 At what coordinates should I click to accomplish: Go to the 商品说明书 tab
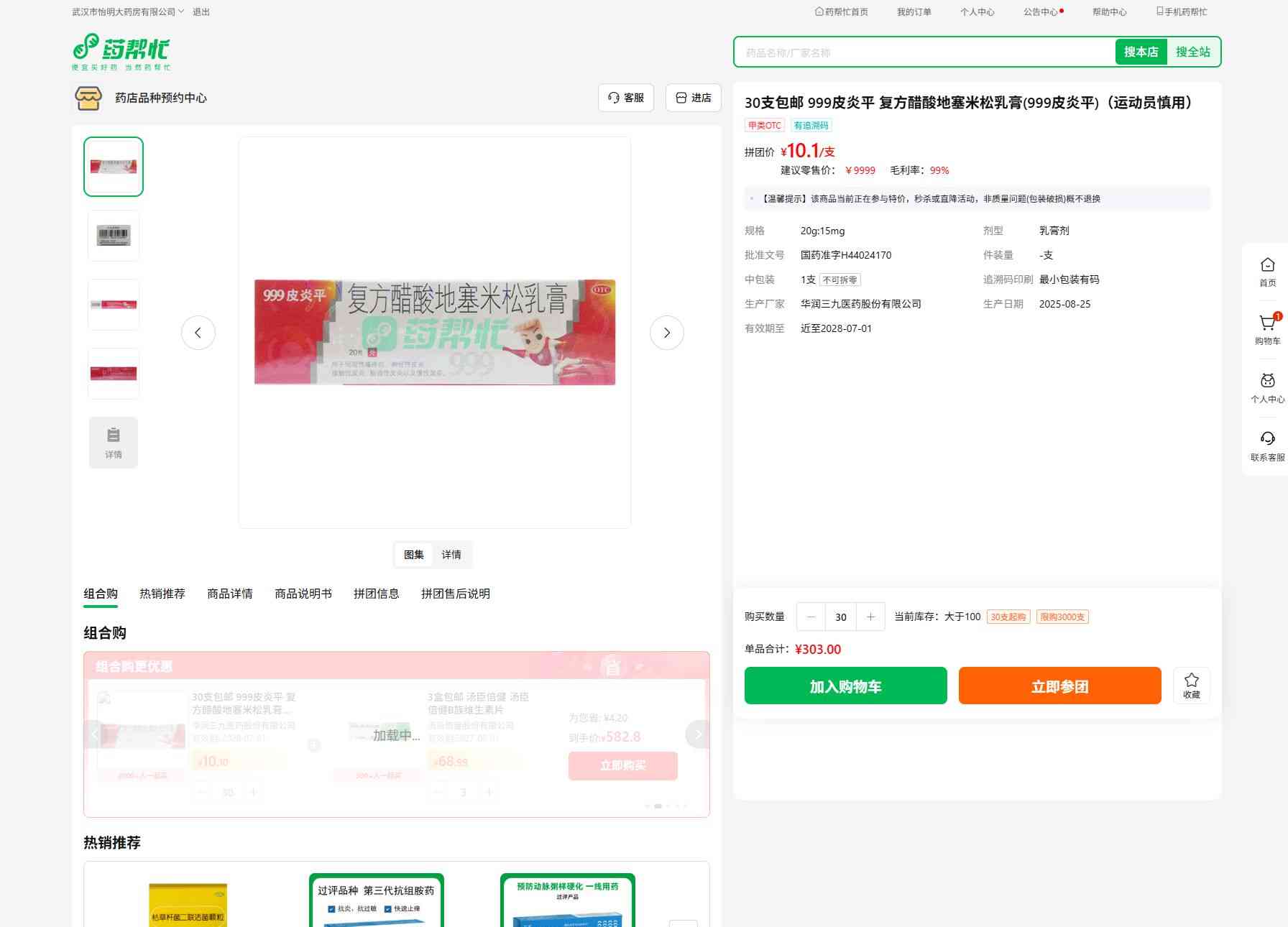click(303, 594)
